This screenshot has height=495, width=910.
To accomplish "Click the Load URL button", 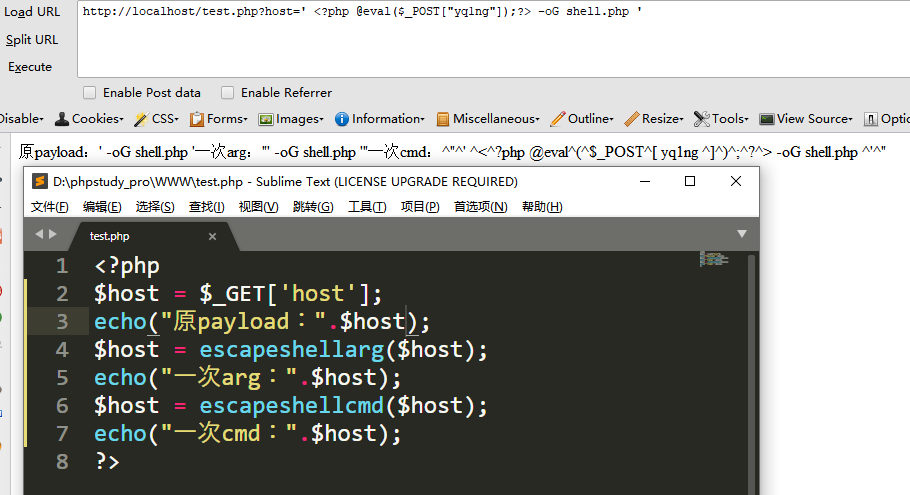I will 32,12.
